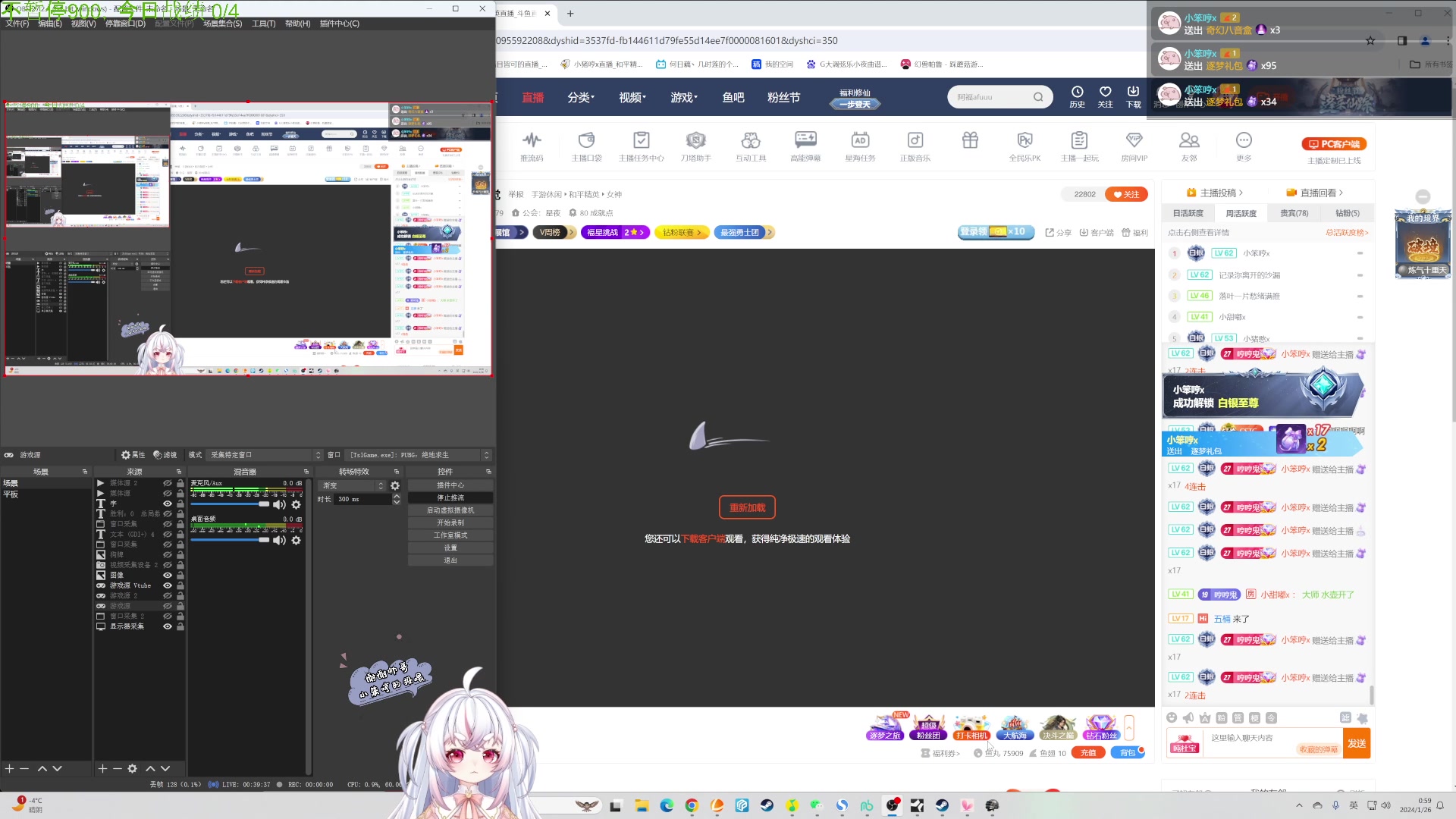
Task: Open the 正版音乐 music icon
Action: tap(915, 140)
